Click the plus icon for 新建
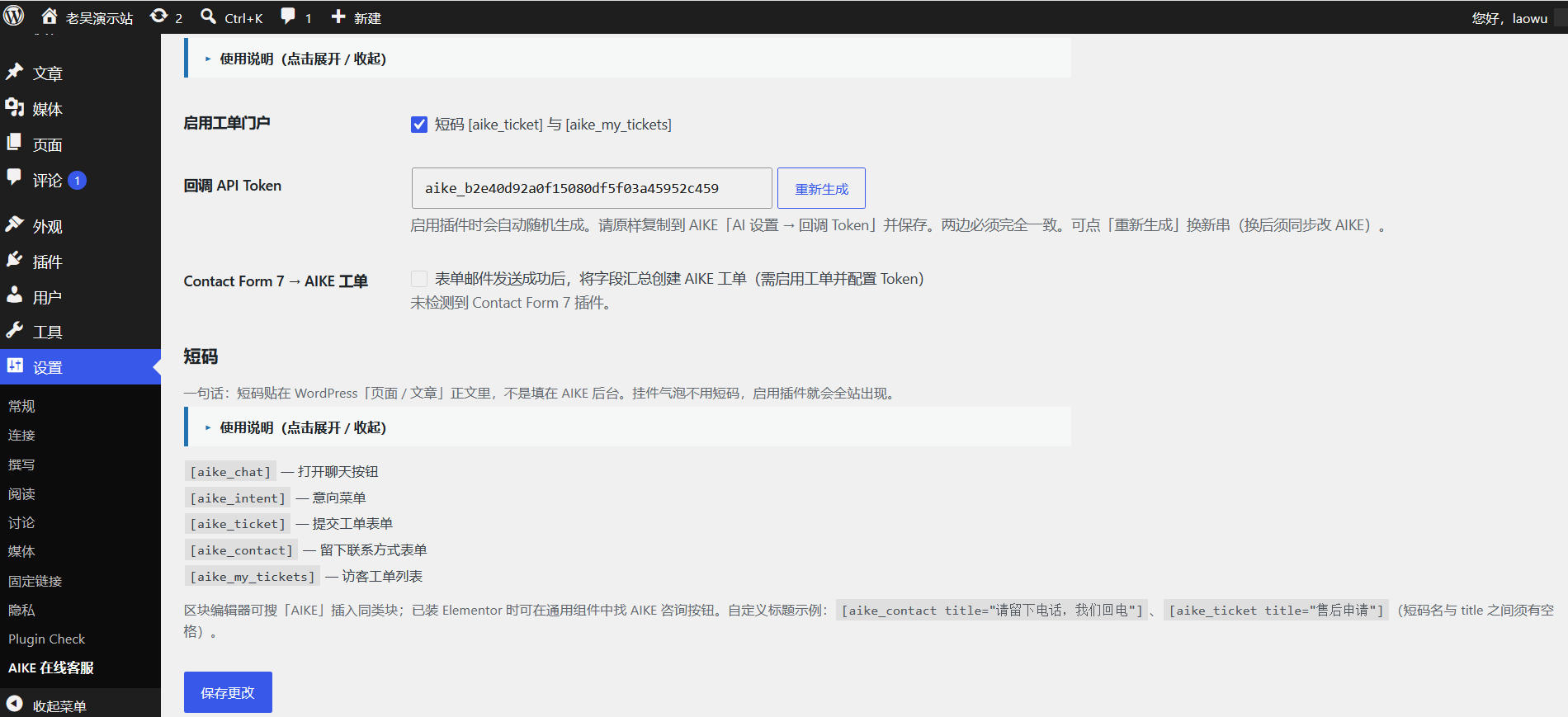The height and width of the screenshot is (717, 1568). click(338, 17)
